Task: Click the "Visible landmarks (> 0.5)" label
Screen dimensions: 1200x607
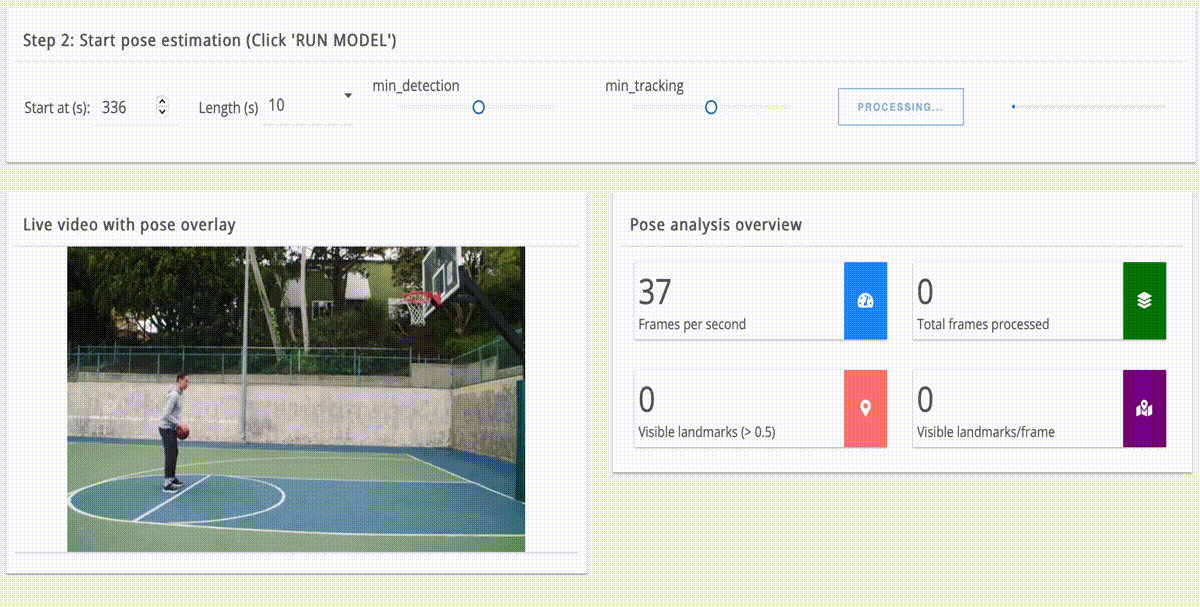Action: pos(707,432)
